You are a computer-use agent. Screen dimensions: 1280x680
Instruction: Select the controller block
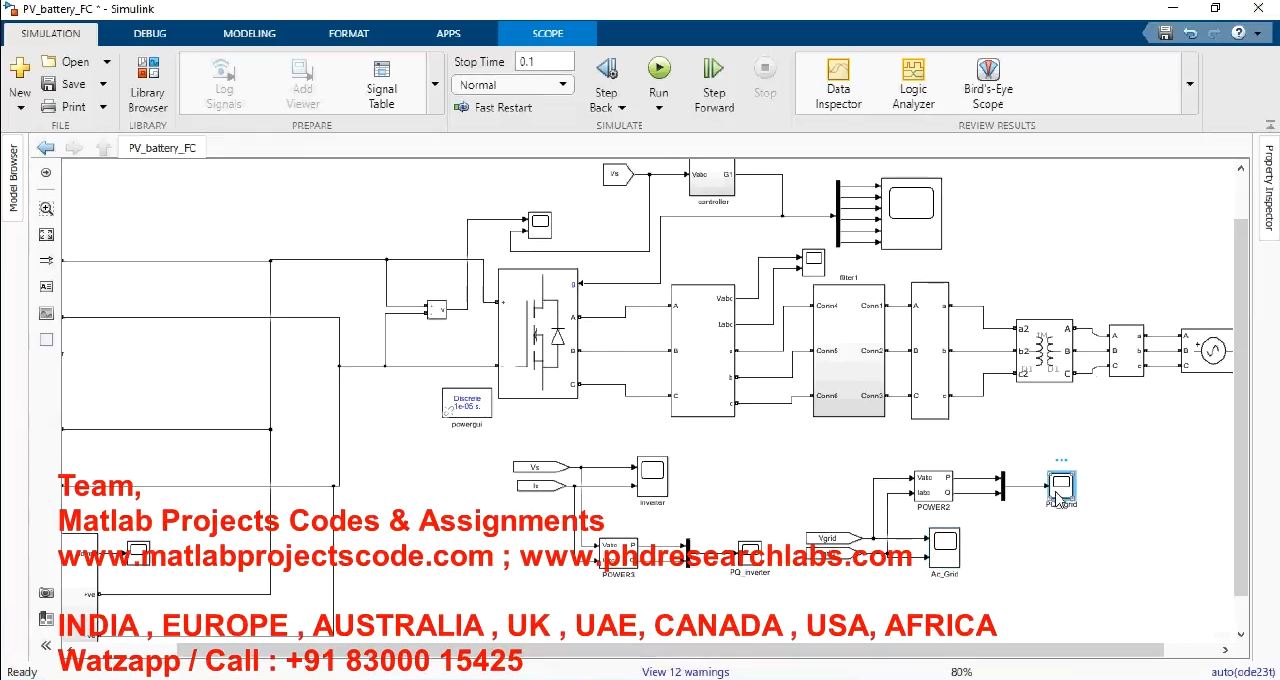coord(712,178)
